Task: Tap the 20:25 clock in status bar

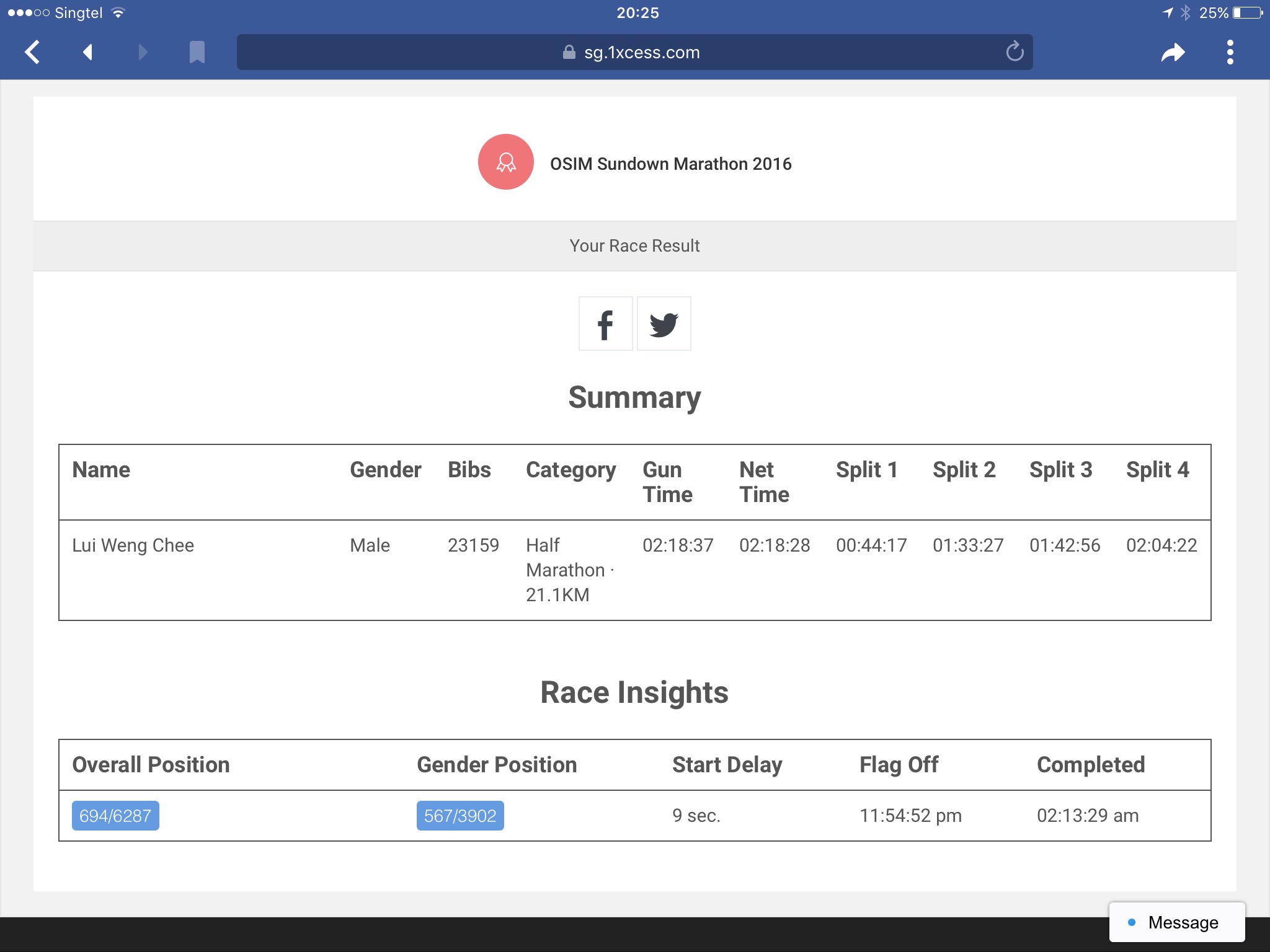Action: 637,12
